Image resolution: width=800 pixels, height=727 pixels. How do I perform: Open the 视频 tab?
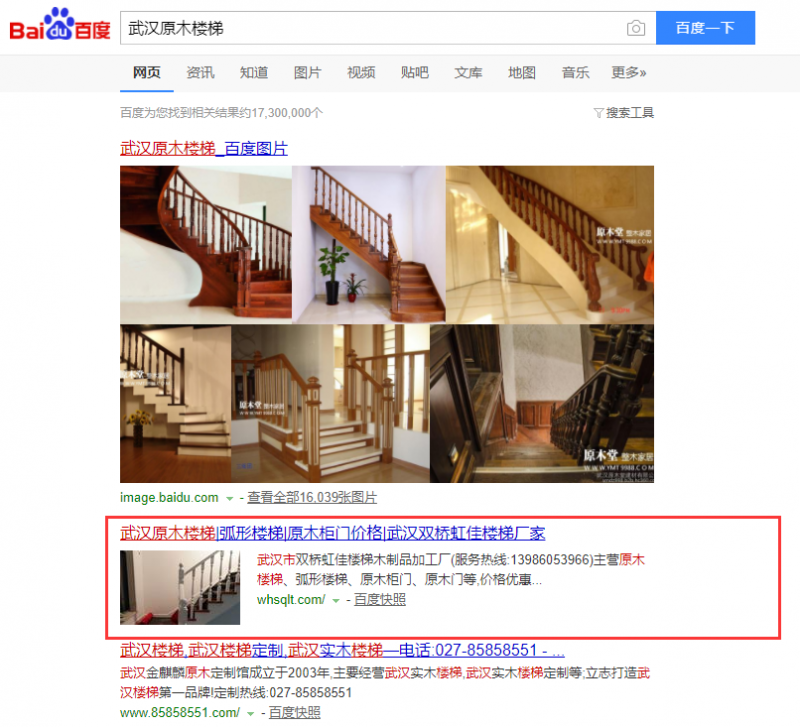pyautogui.click(x=361, y=72)
